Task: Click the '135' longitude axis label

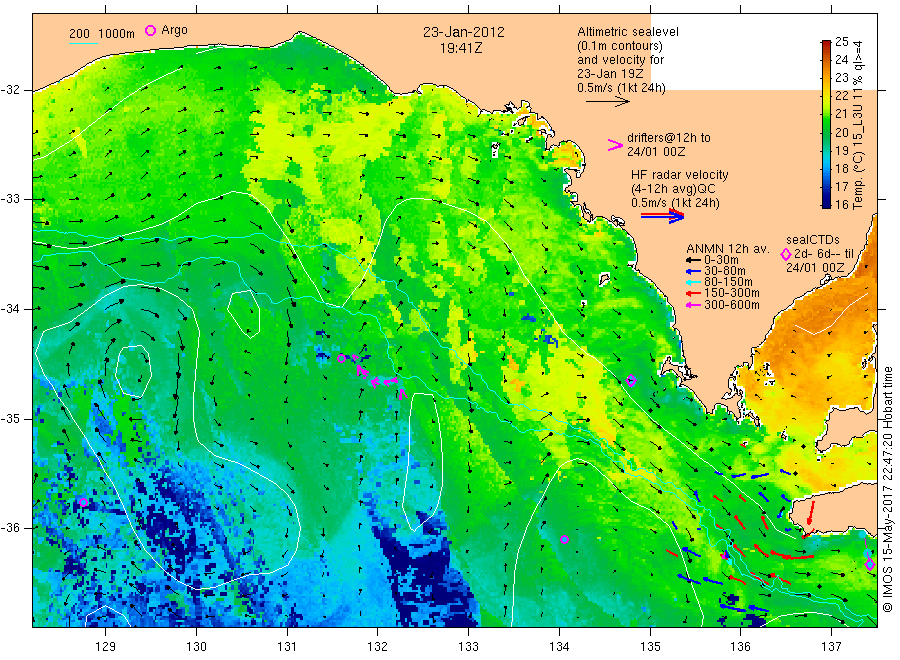Action: point(650,647)
